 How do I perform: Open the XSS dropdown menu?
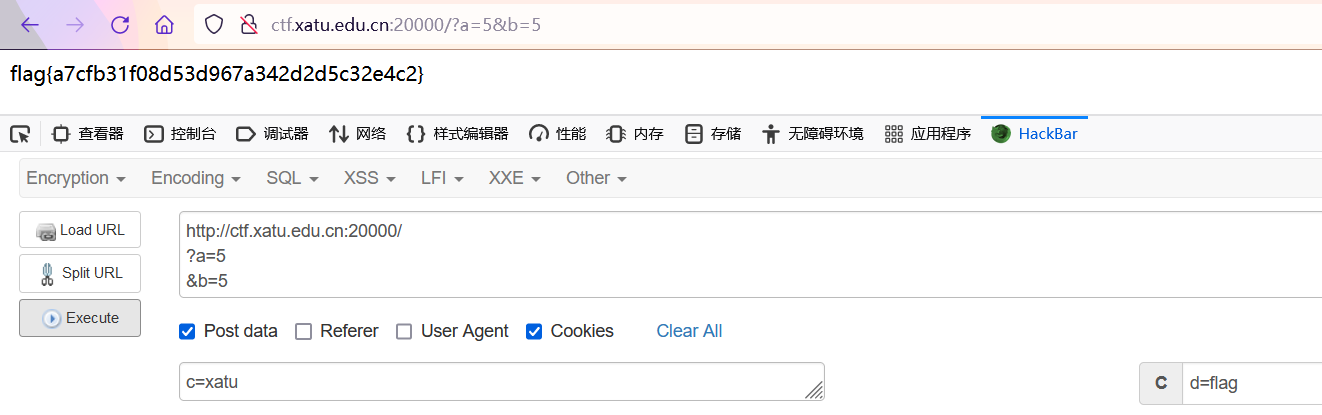(369, 178)
